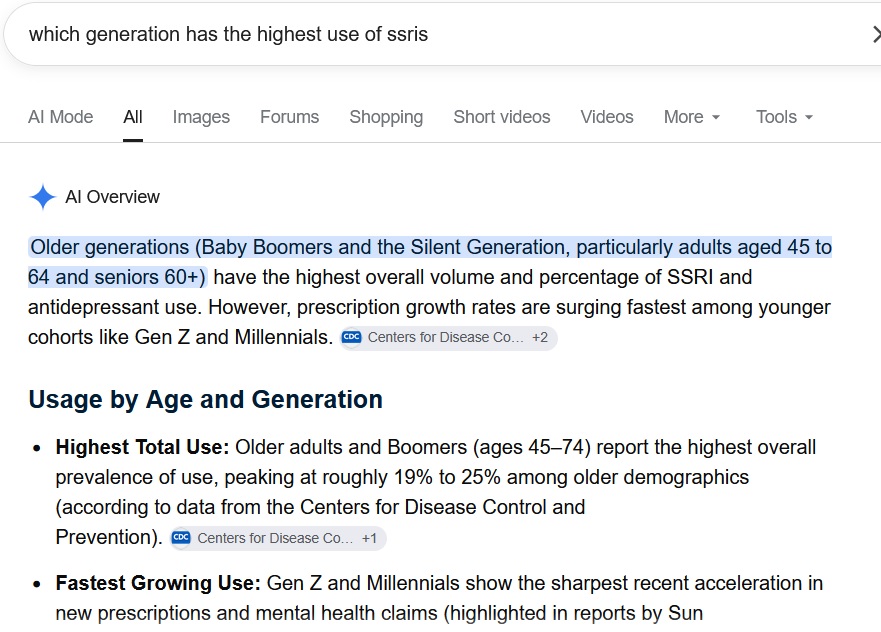Click the +1 sources count

(x=369, y=538)
